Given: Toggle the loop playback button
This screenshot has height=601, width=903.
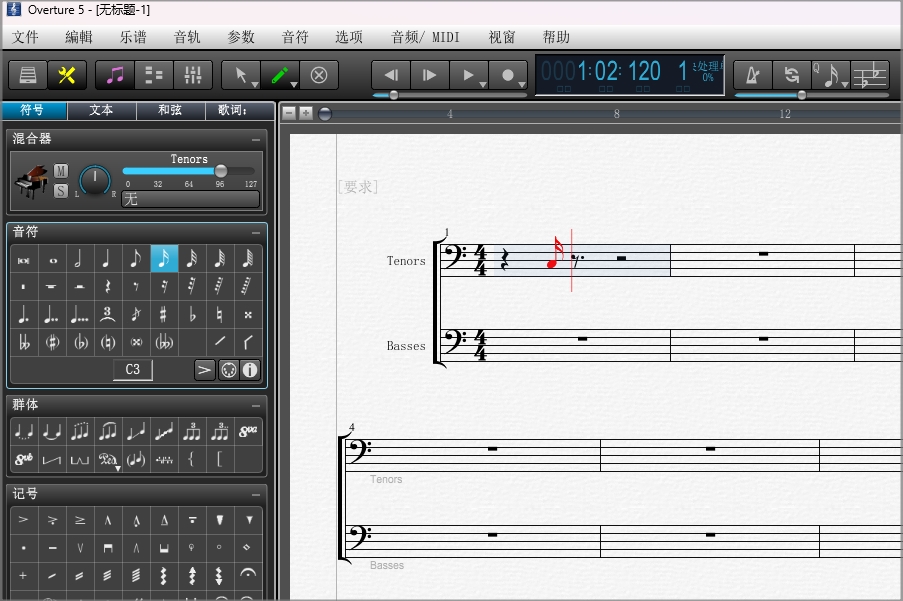Looking at the screenshot, I should (791, 75).
